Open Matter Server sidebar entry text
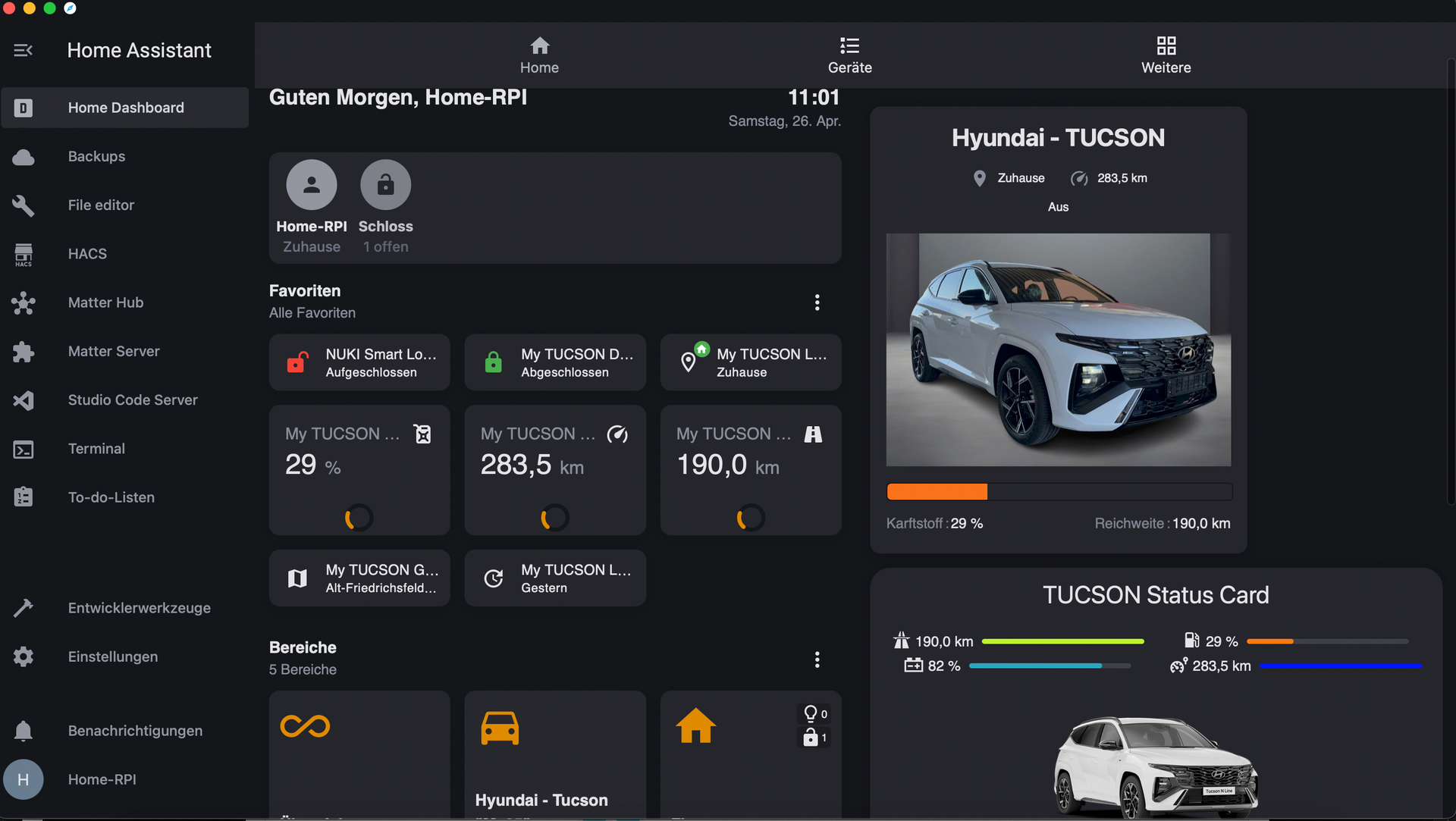Image resolution: width=1456 pixels, height=821 pixels. [x=114, y=352]
